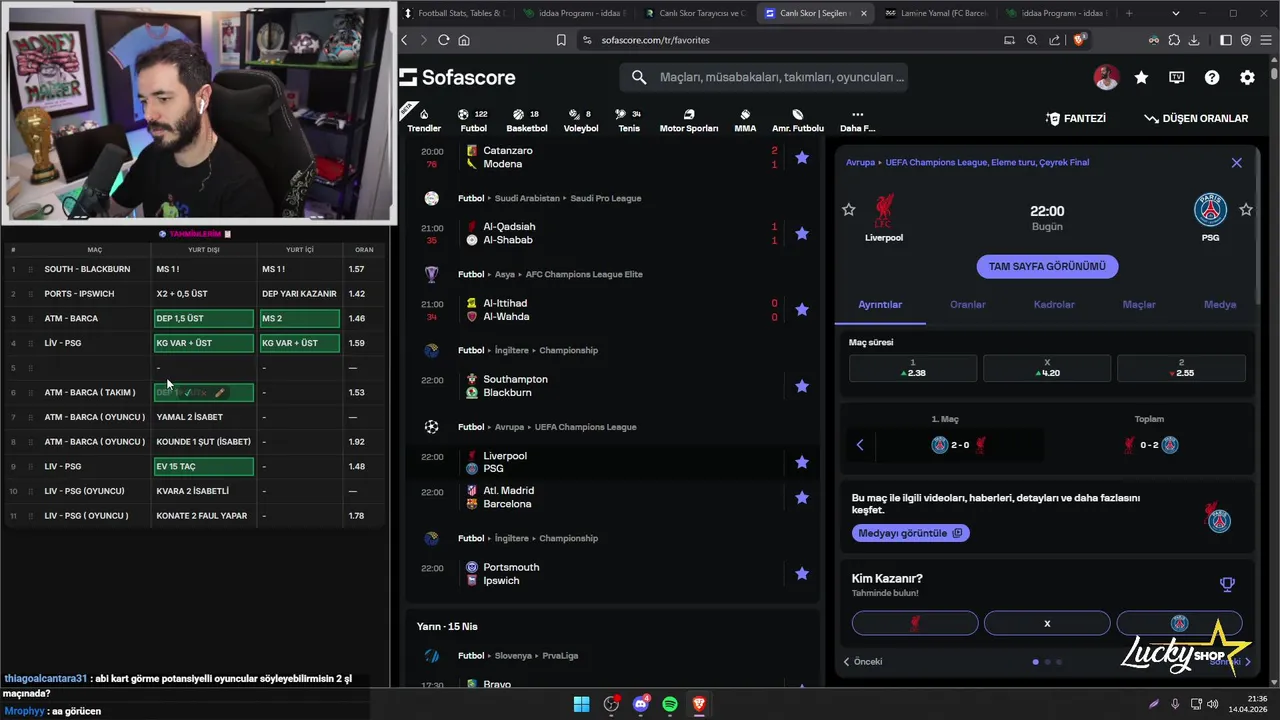
Task: Click the Sofascore logo
Action: (458, 77)
